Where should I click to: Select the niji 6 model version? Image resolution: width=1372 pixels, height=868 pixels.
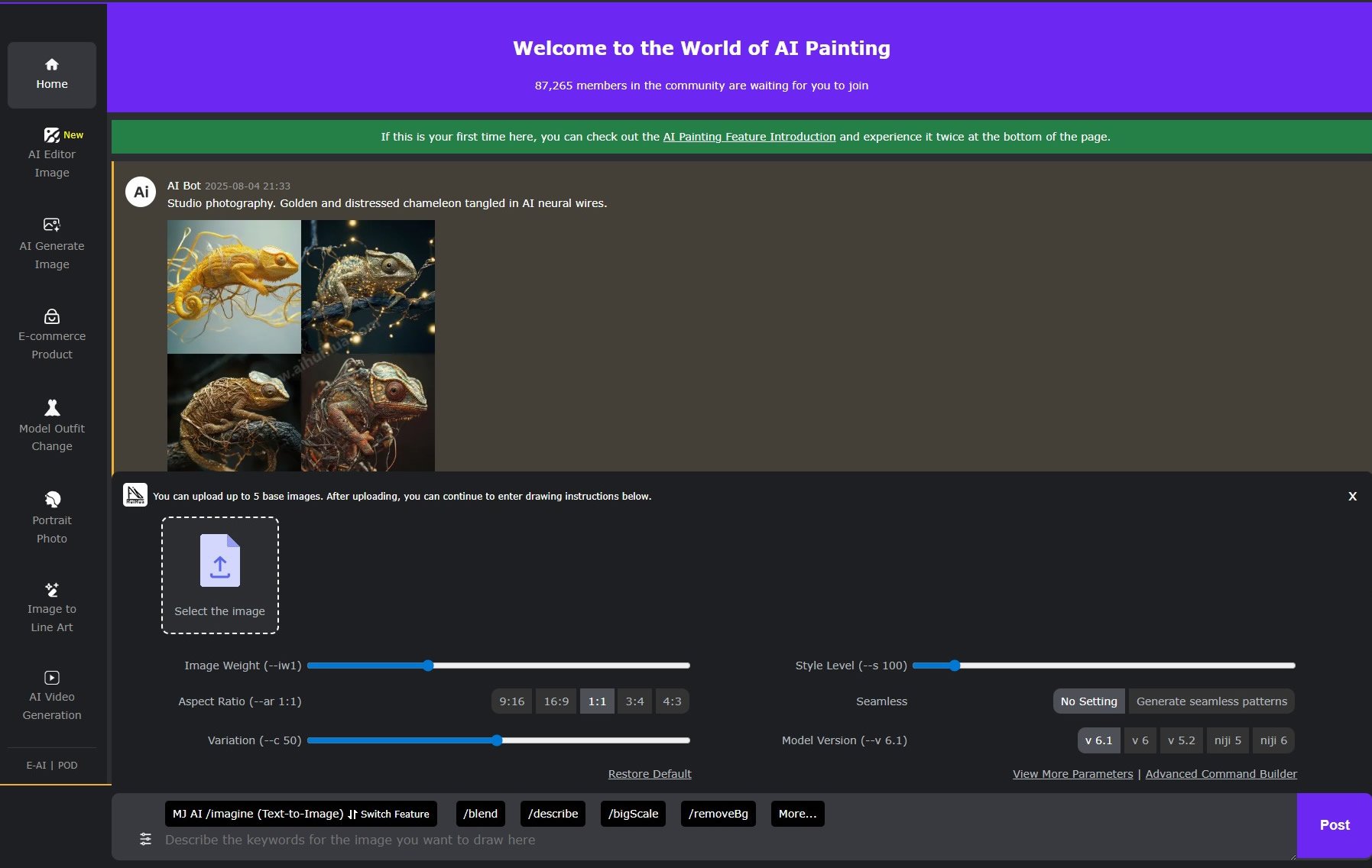1273,740
